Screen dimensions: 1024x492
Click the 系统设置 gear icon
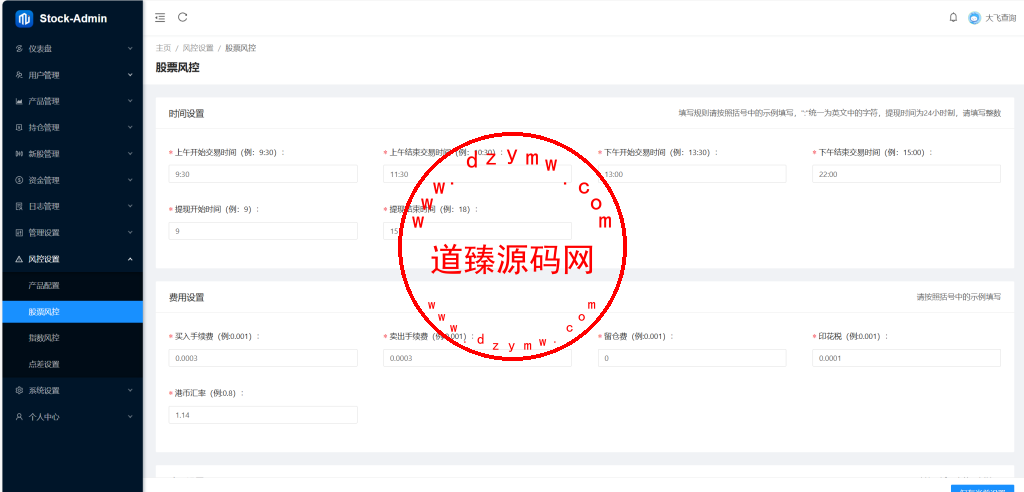click(x=19, y=391)
